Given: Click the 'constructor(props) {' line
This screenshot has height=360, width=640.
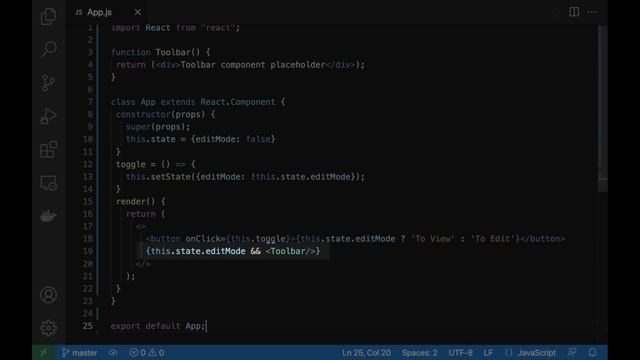Looking at the screenshot, I should point(165,114).
